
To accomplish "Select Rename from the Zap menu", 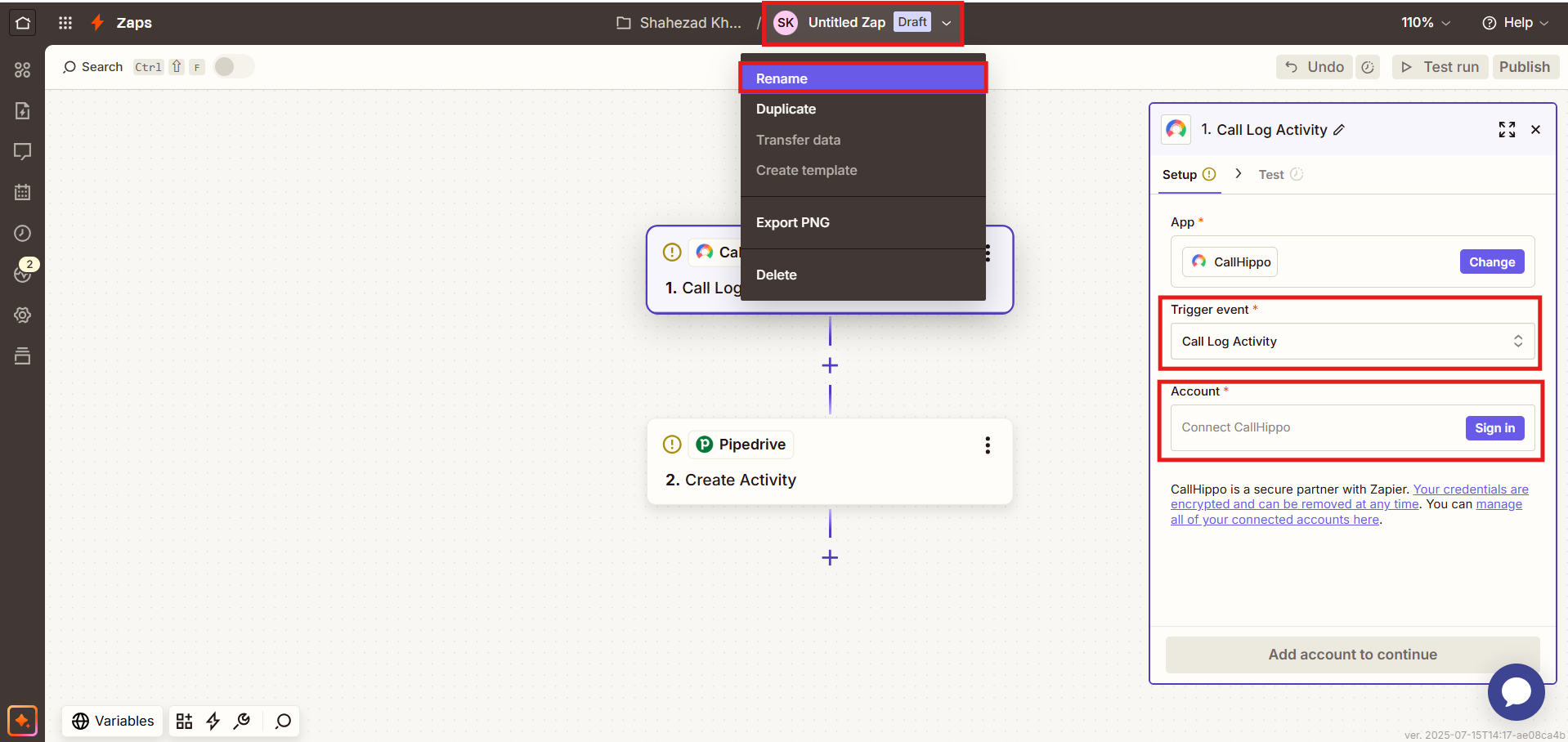I will coord(862,78).
